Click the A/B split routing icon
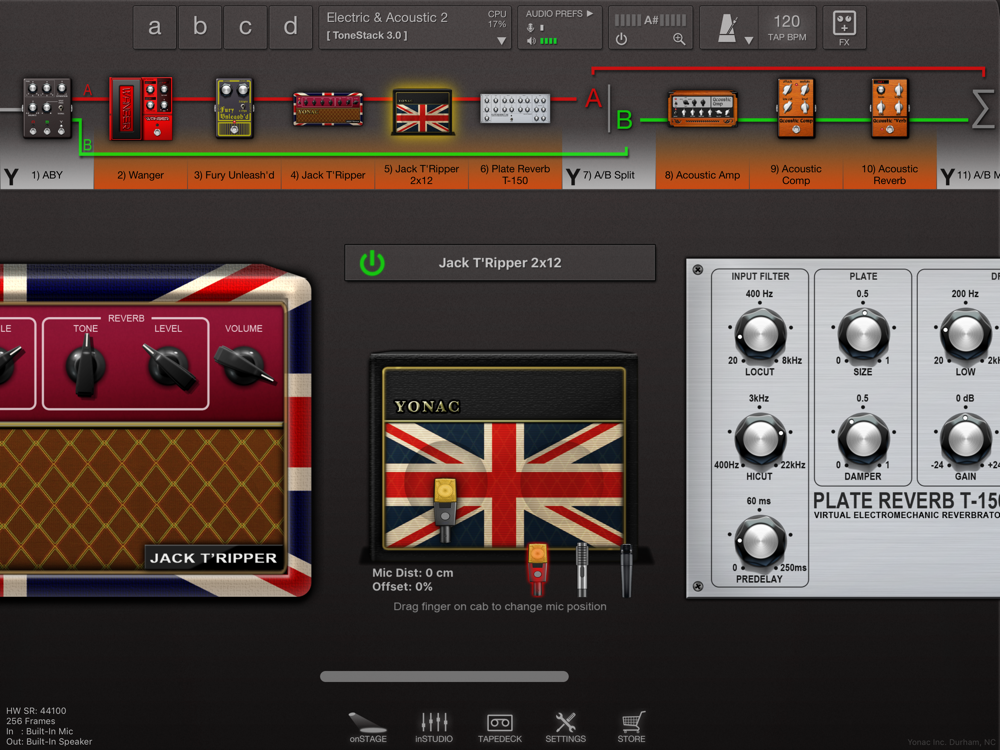 [609, 108]
